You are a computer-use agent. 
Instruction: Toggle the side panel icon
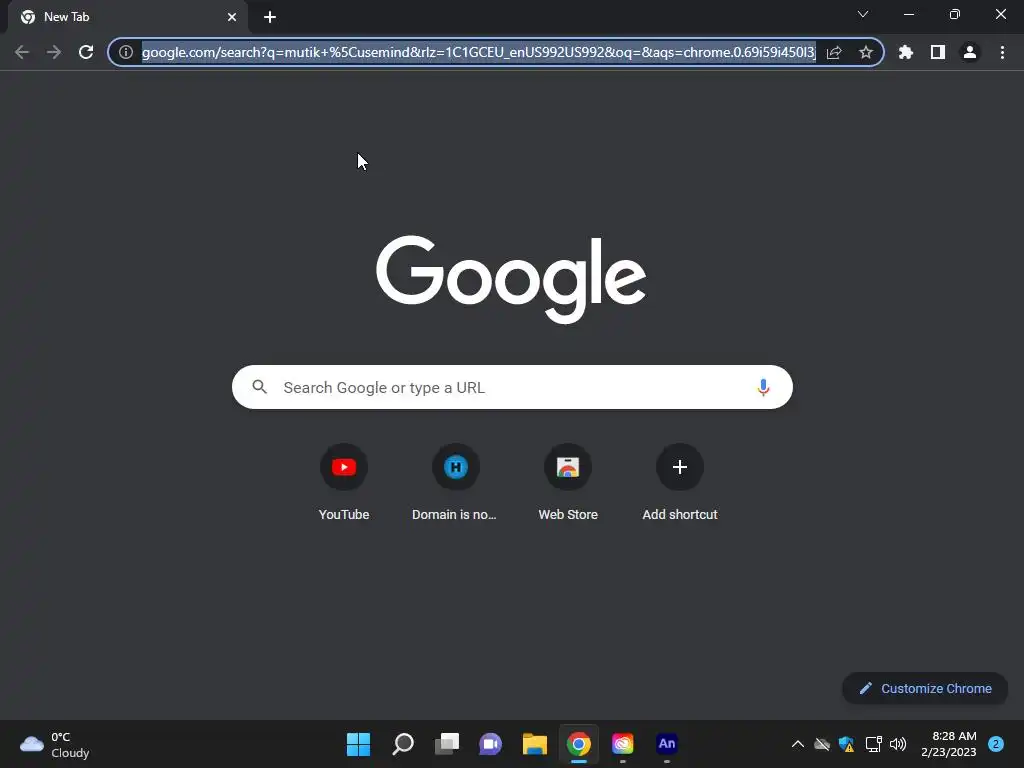(x=938, y=52)
